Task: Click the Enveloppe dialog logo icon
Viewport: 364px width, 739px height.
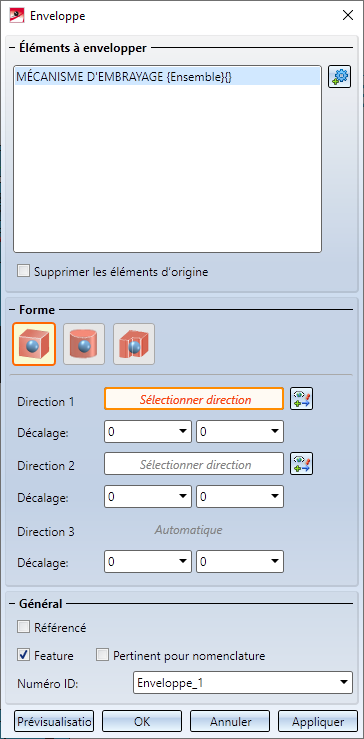Action: coord(17,15)
